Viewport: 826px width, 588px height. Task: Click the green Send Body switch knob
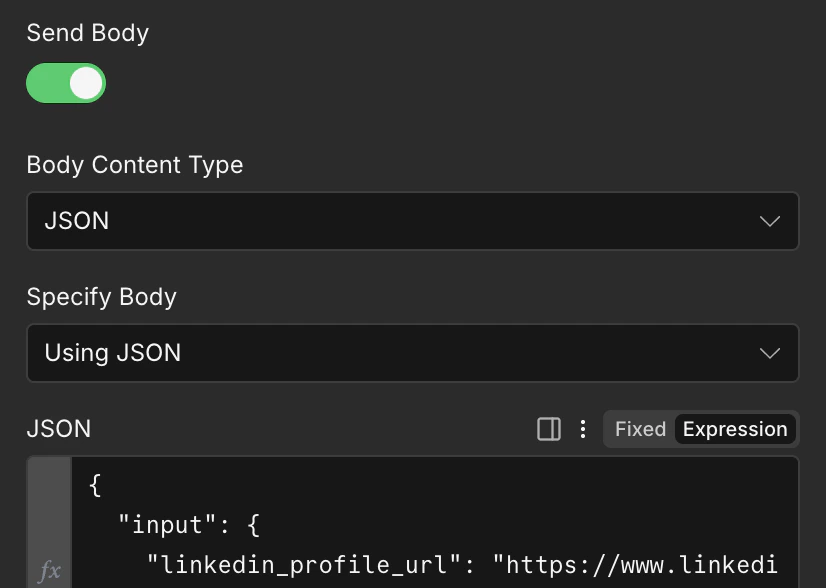click(84, 83)
